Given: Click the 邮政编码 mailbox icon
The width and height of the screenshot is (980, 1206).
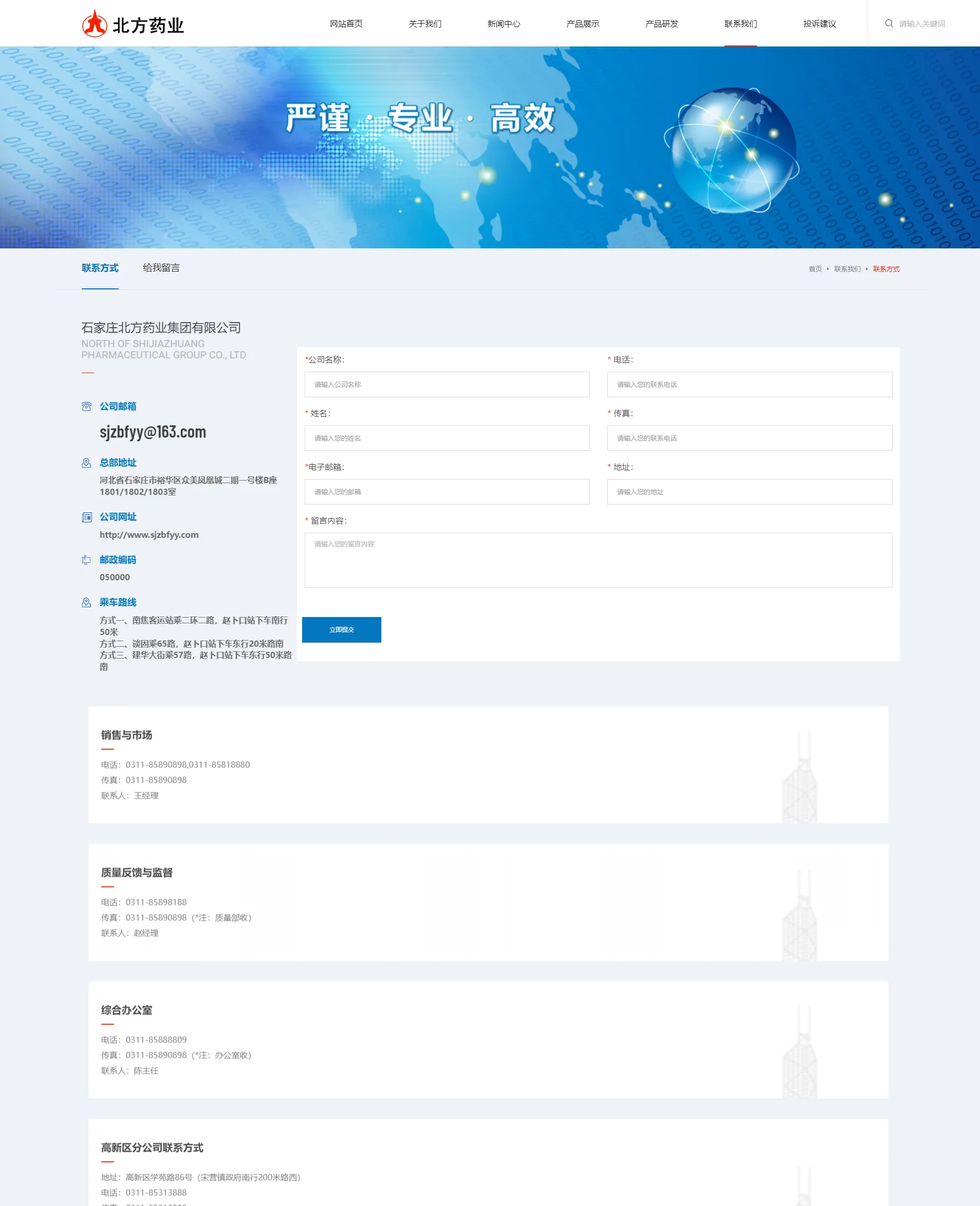Looking at the screenshot, I should (86, 560).
